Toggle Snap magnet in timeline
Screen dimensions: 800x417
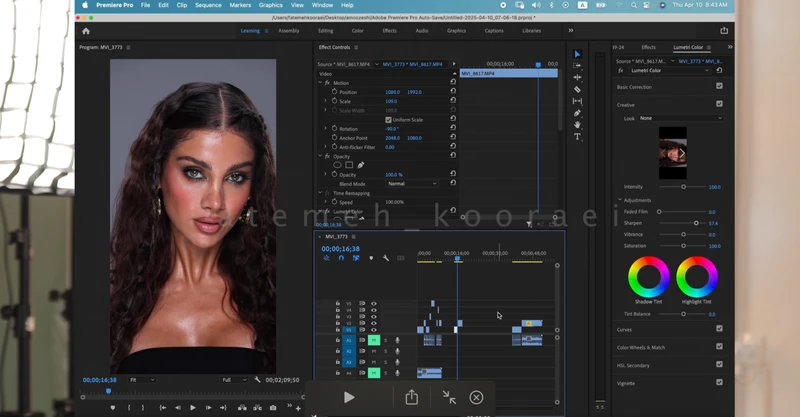pos(341,258)
